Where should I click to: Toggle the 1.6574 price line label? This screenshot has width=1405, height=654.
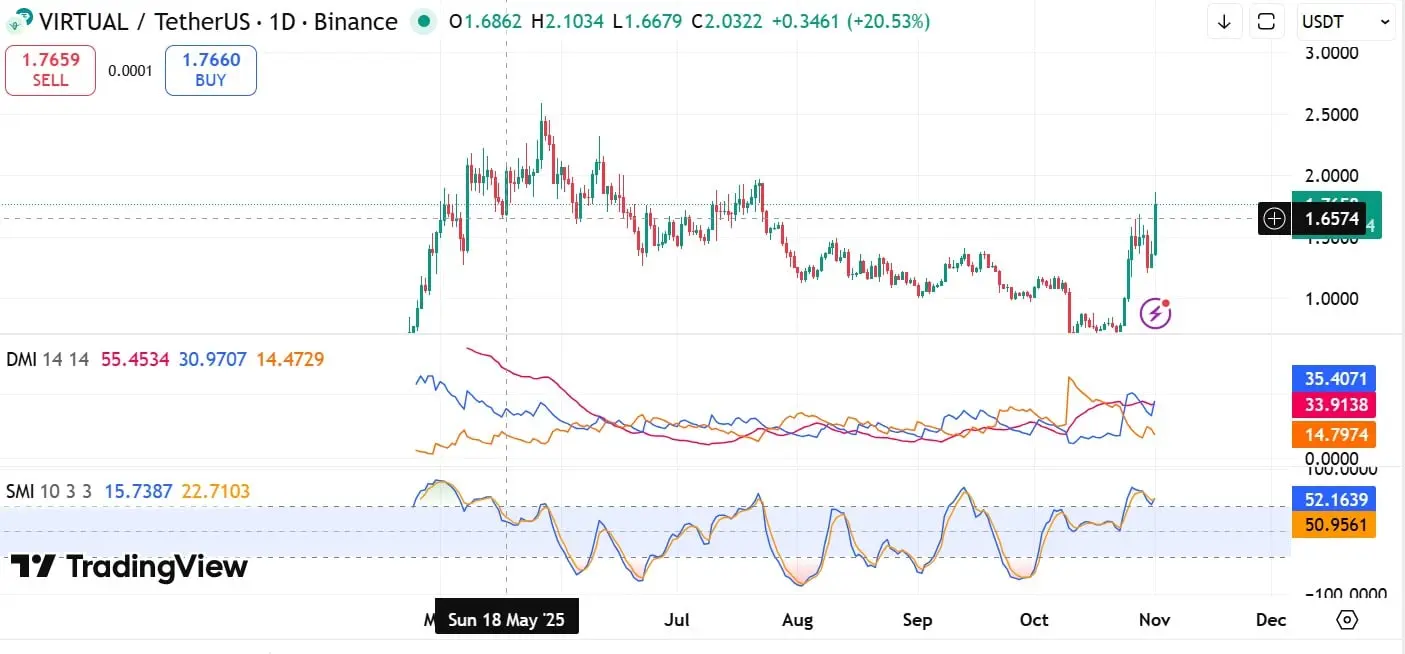pos(1333,218)
